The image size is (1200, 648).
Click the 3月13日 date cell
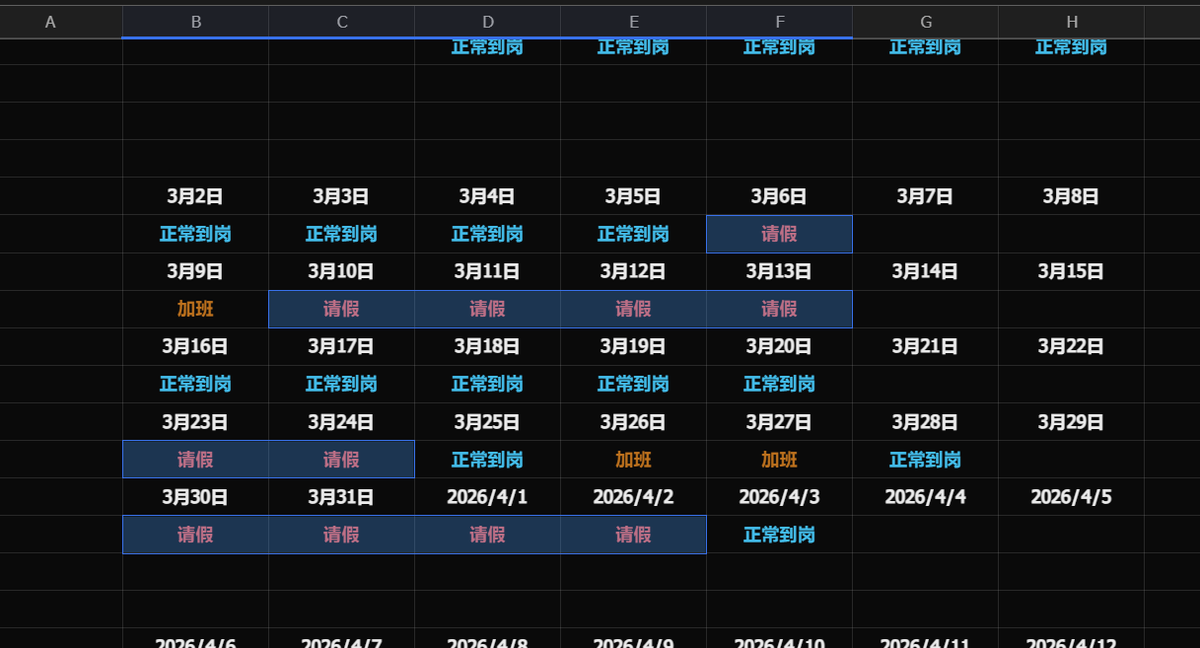(x=780, y=271)
